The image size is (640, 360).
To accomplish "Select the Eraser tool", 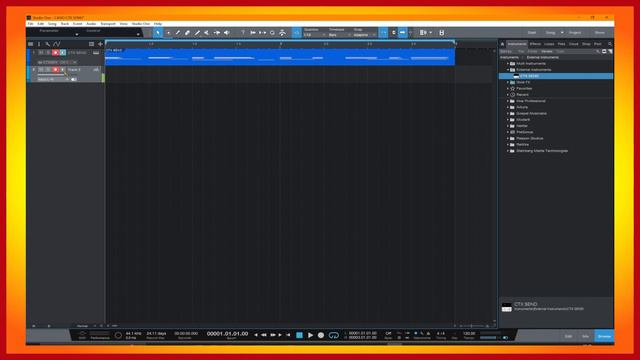I will pos(187,33).
